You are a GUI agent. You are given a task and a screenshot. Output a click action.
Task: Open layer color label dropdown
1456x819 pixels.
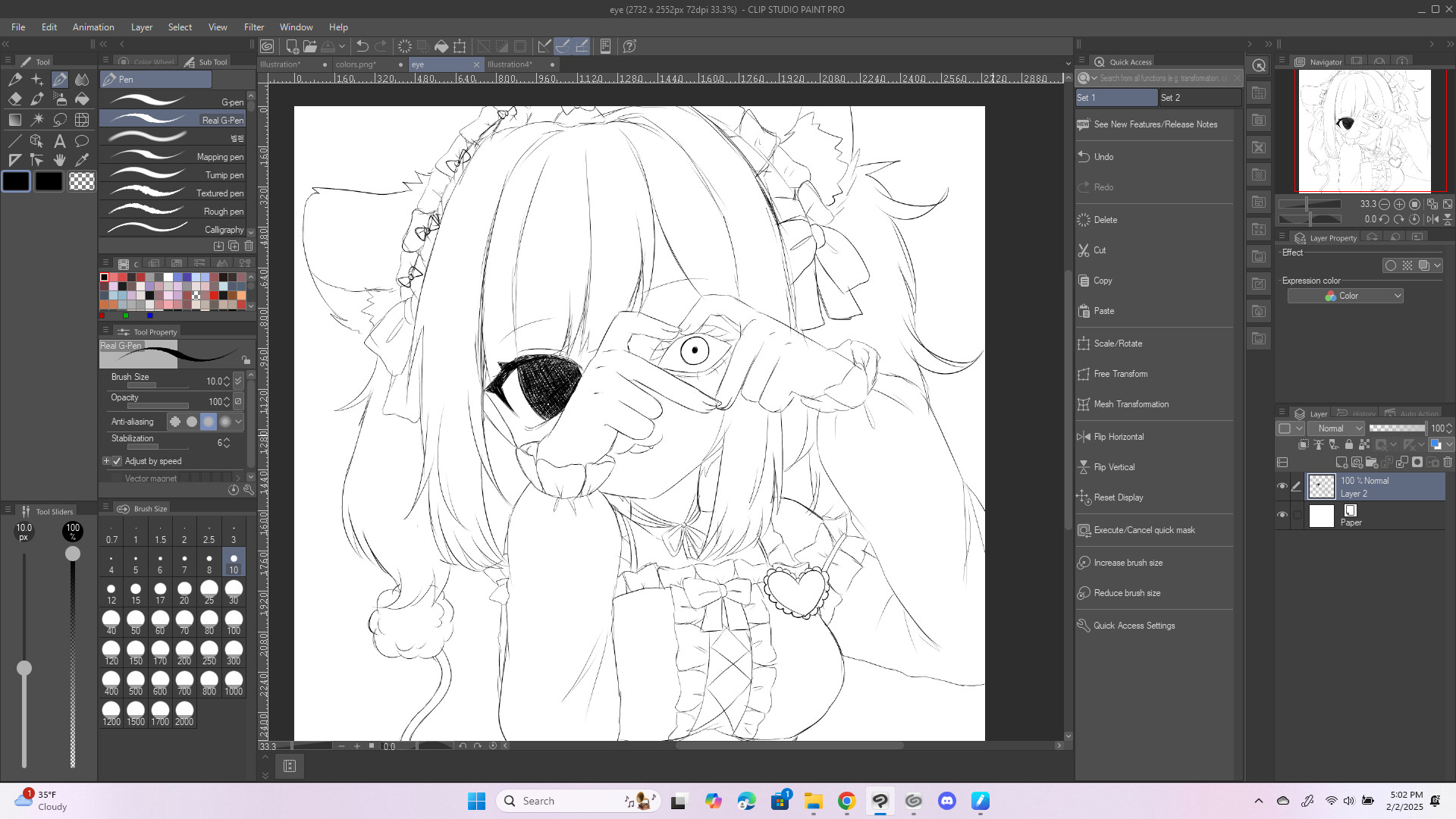1288,428
